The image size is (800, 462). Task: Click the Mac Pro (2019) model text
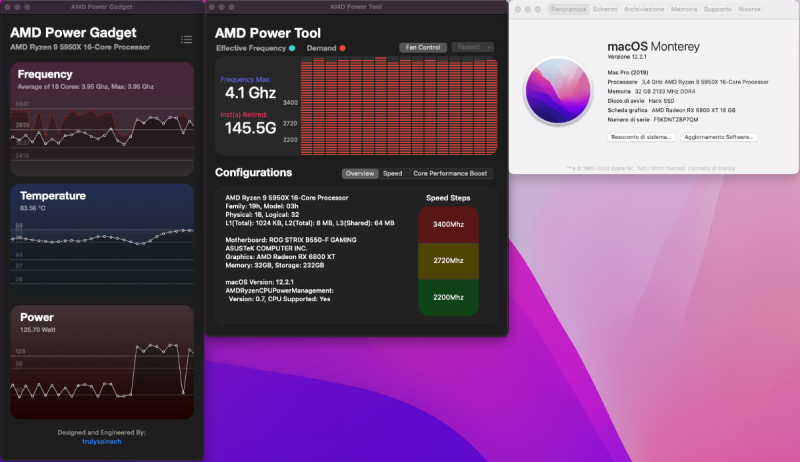click(x=628, y=72)
